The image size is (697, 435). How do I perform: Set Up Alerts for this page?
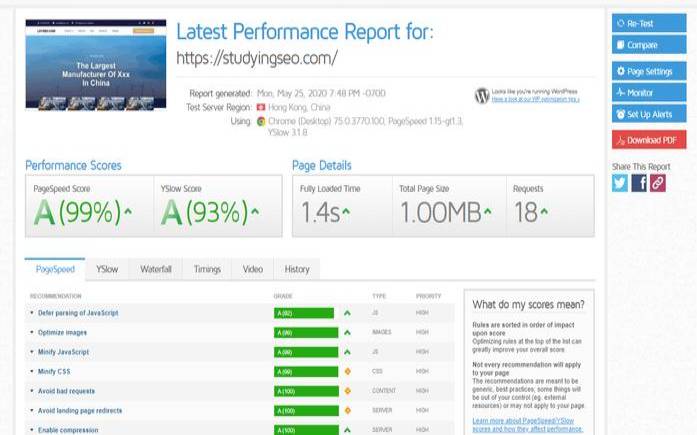coord(649,114)
